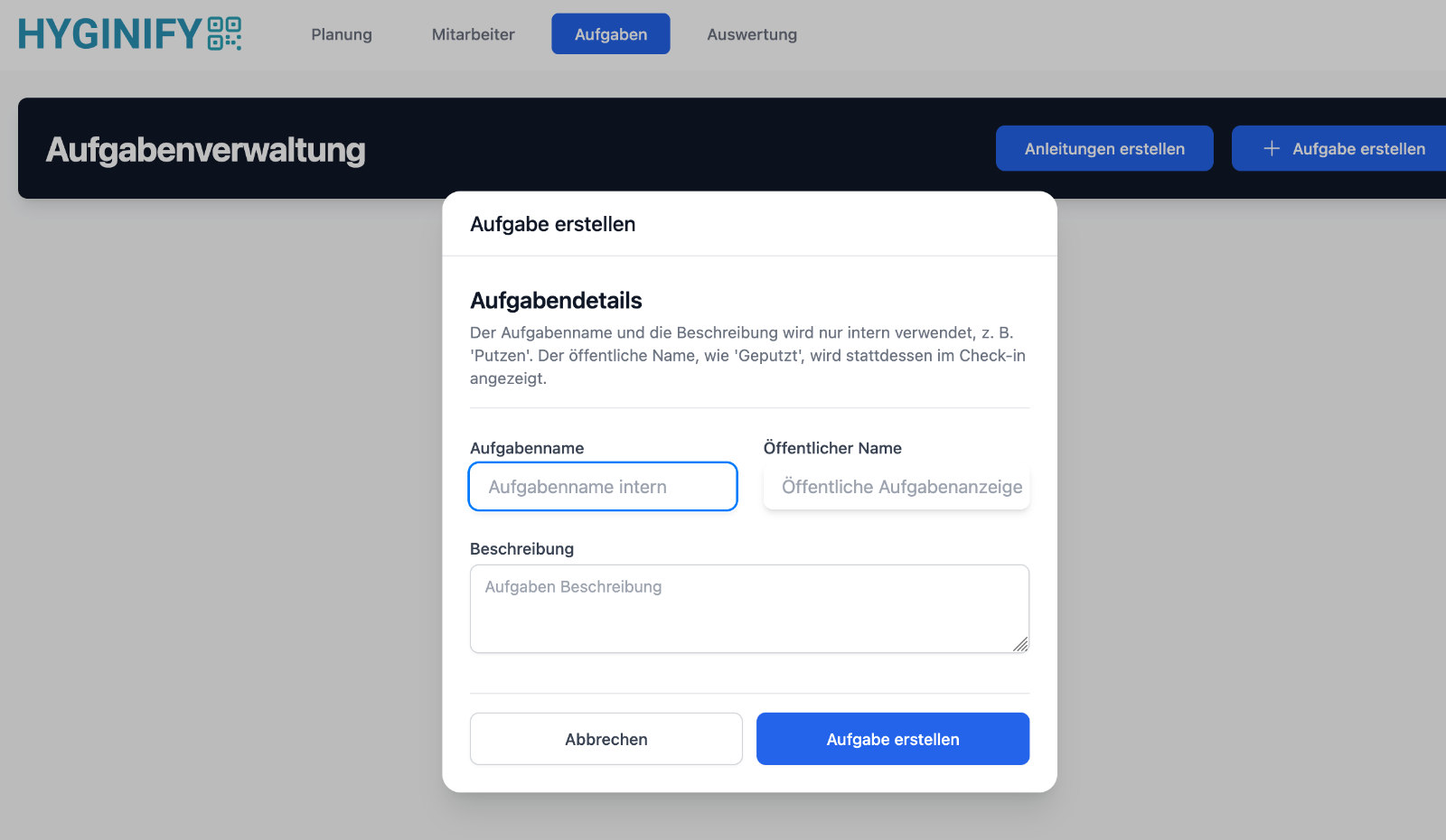This screenshot has width=1446, height=840.
Task: Cancel the dialog with Abbrechen
Action: (606, 739)
